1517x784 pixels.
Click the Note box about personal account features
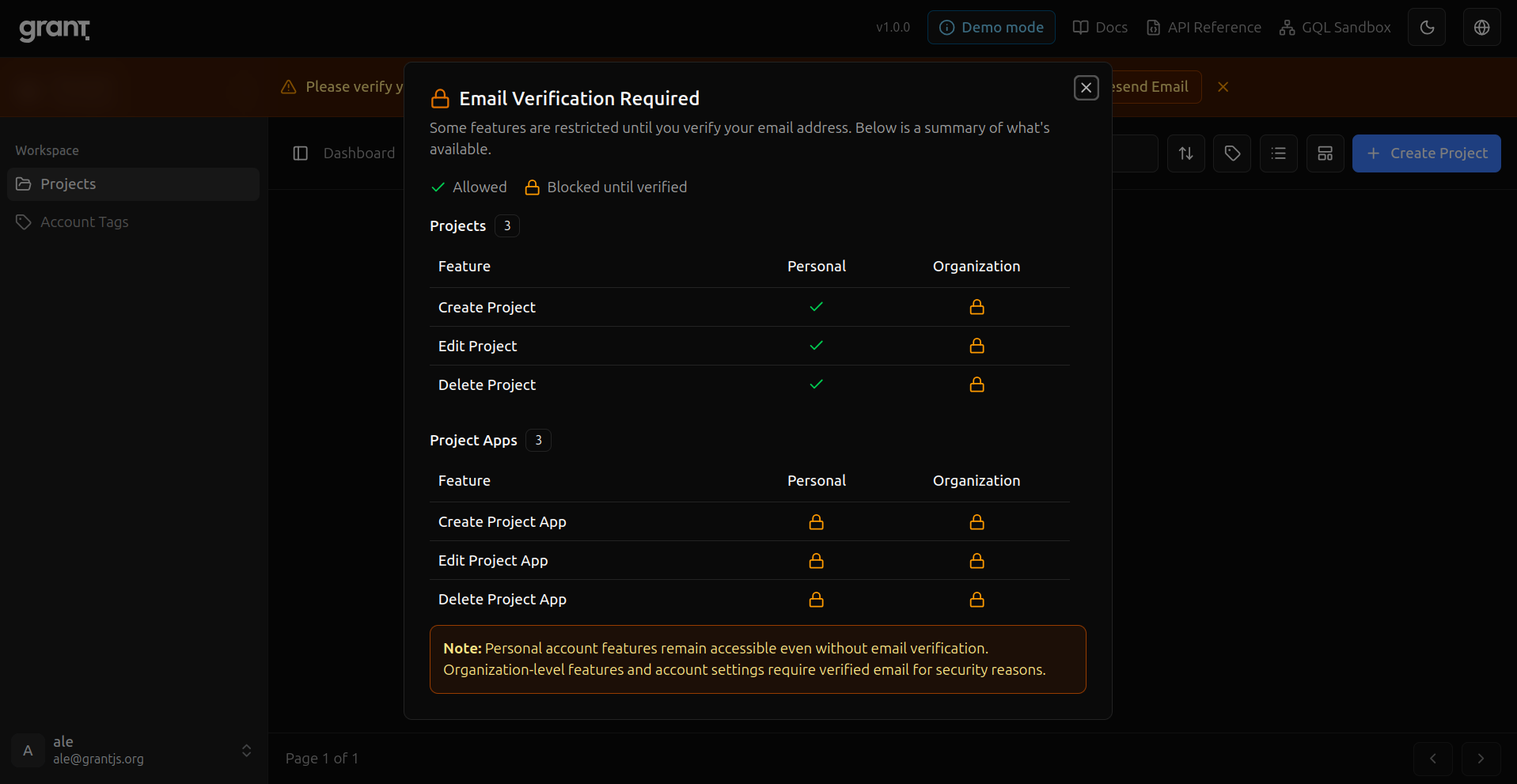click(x=757, y=660)
